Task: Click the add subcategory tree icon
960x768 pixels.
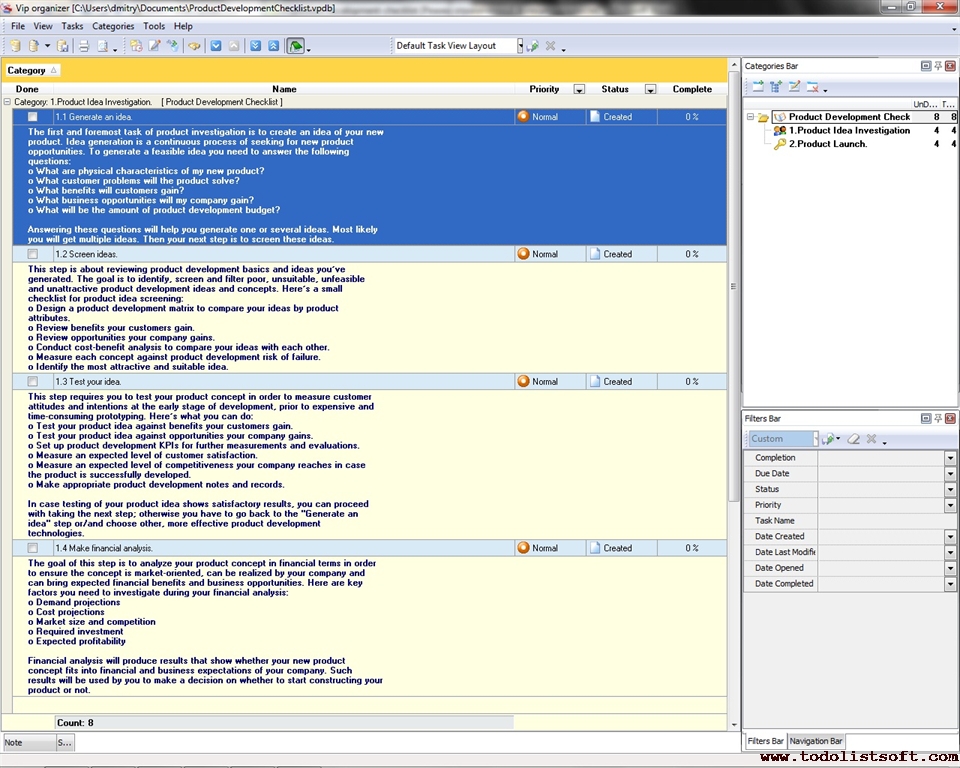Action: [x=776, y=87]
